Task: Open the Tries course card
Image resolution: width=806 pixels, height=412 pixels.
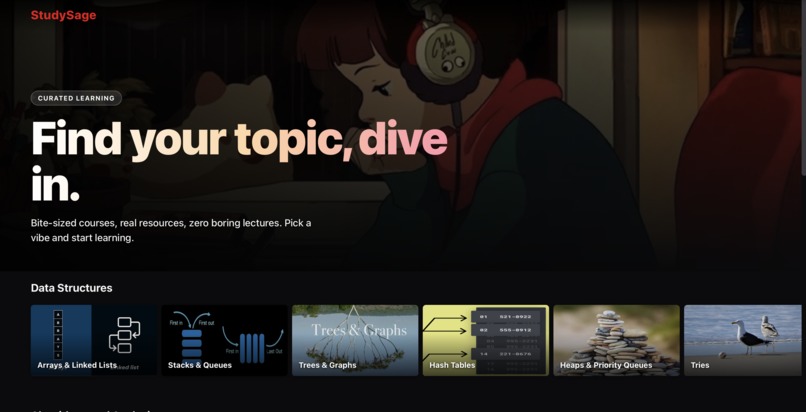Action: click(x=742, y=341)
